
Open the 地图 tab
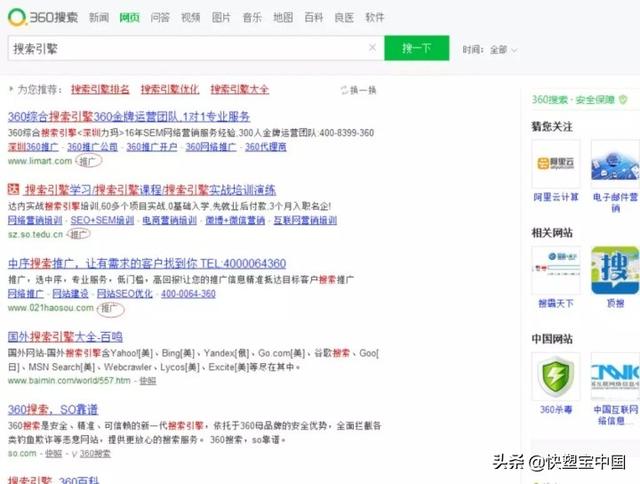283,18
